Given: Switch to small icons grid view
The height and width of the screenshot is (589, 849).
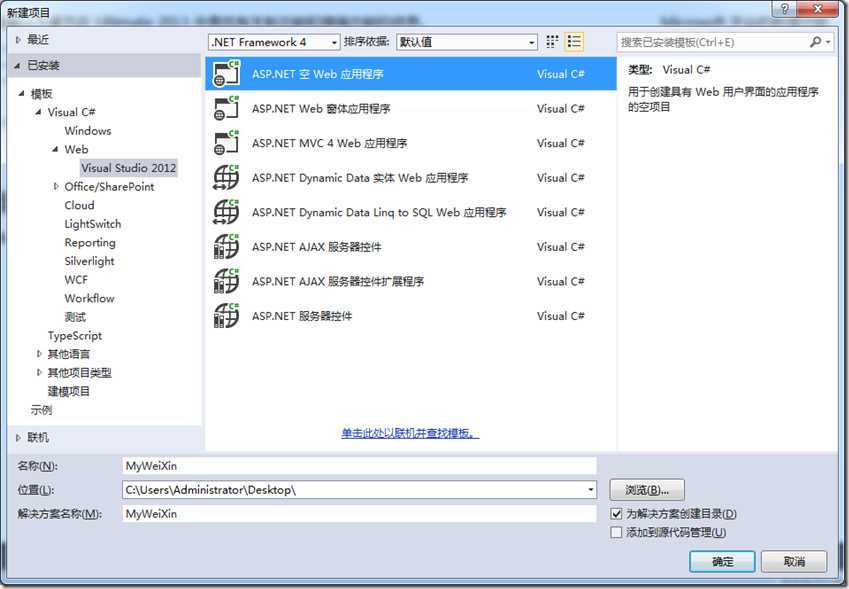Looking at the screenshot, I should coord(552,42).
